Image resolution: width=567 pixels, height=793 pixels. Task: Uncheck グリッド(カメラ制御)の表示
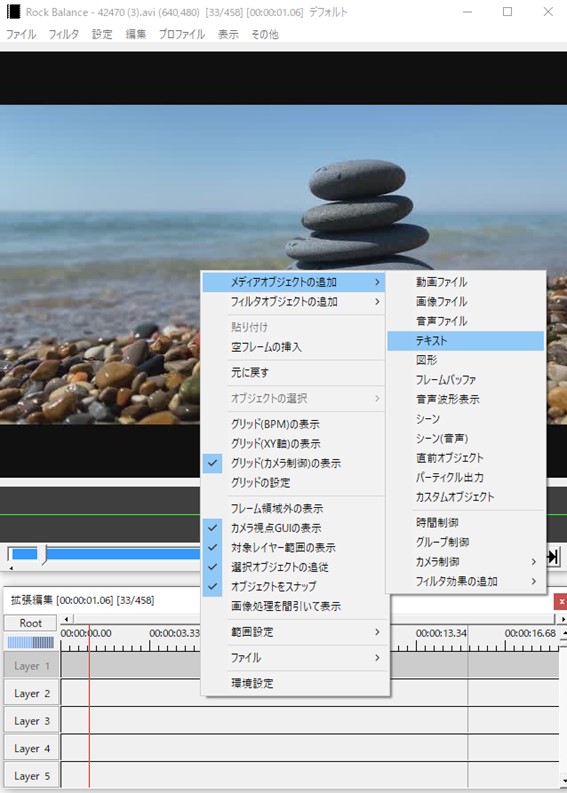[x=294, y=463]
